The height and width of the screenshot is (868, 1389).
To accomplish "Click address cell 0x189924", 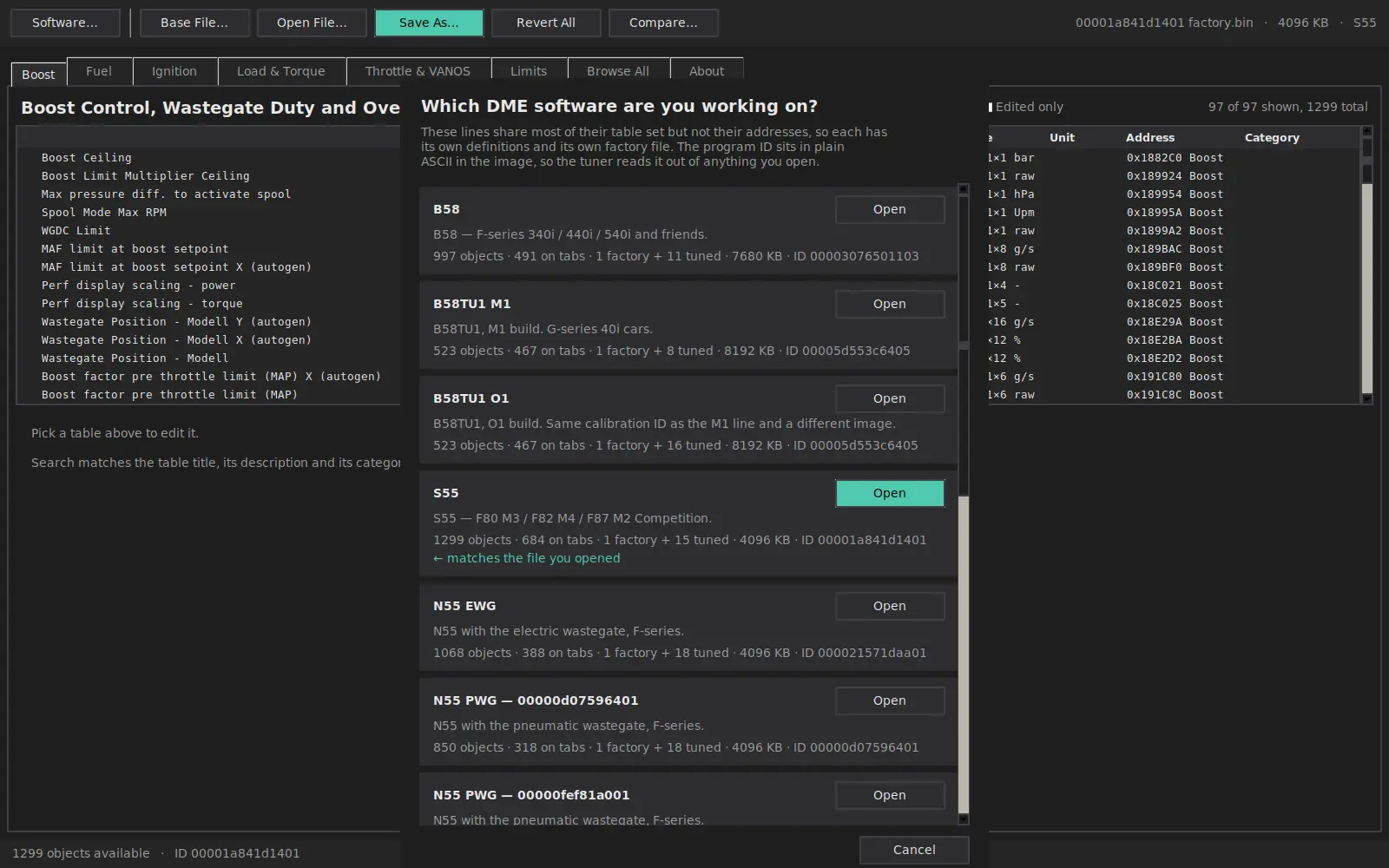I will (1154, 176).
